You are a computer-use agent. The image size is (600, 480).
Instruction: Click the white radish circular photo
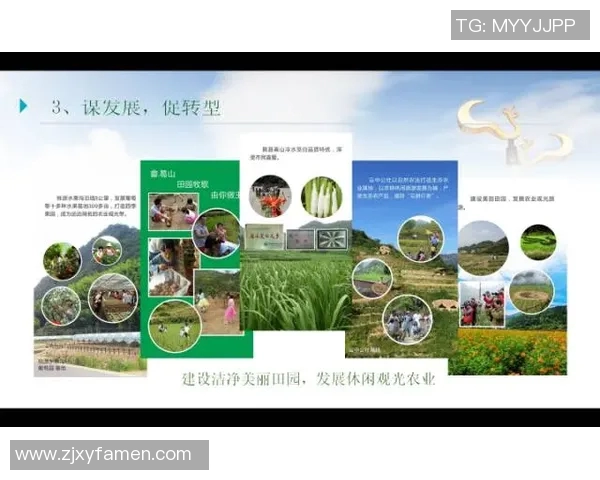click(321, 197)
